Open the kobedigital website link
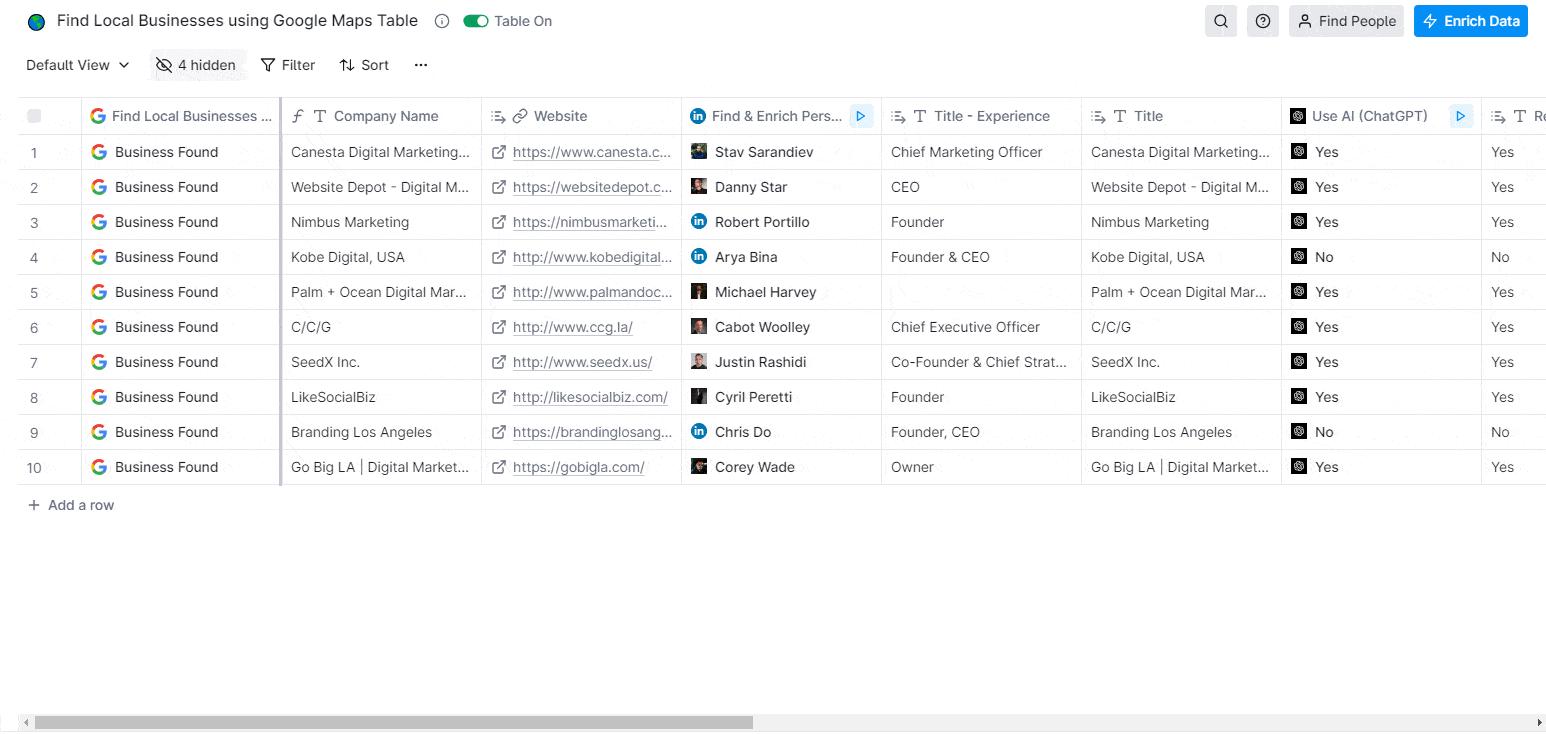Image resolution: width=1546 pixels, height=734 pixels. (592, 257)
